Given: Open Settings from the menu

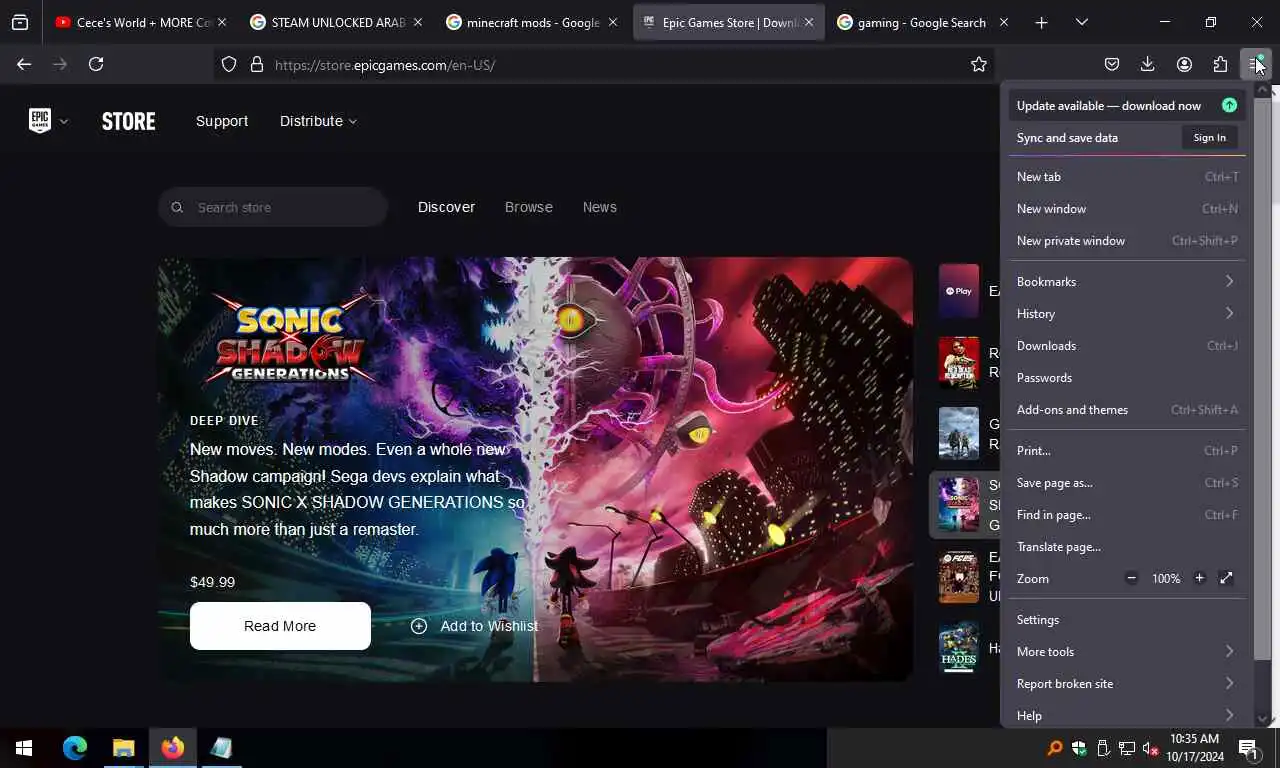Looking at the screenshot, I should tap(1127, 619).
